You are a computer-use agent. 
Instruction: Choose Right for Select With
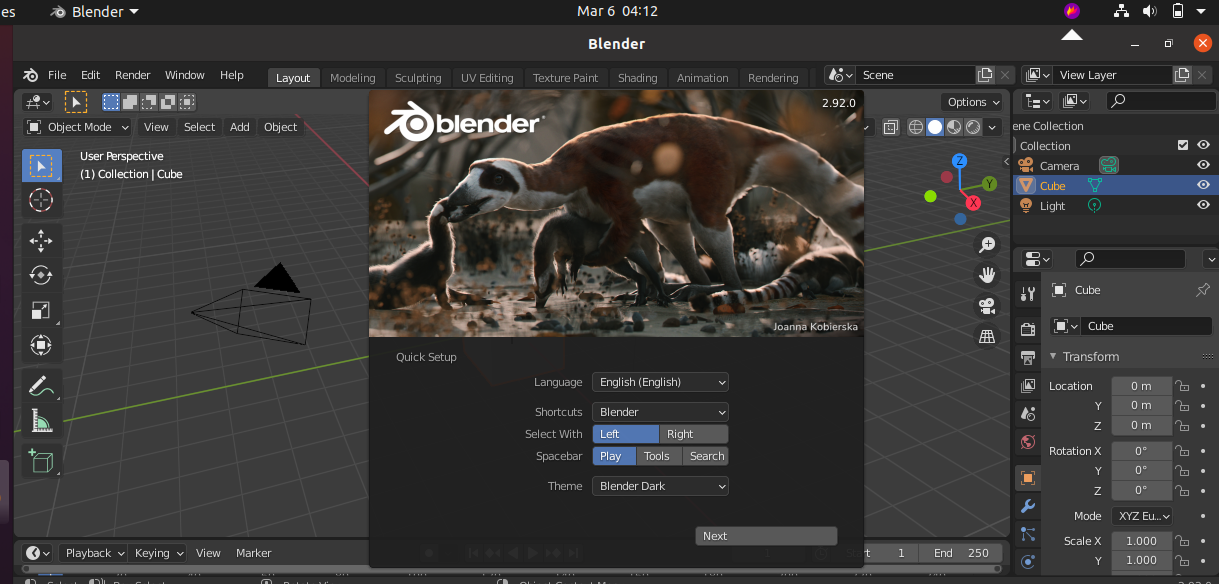pos(694,434)
